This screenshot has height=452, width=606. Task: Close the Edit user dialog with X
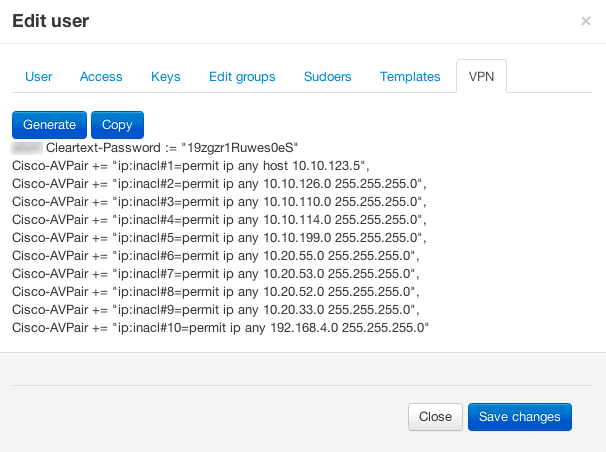[586, 20]
